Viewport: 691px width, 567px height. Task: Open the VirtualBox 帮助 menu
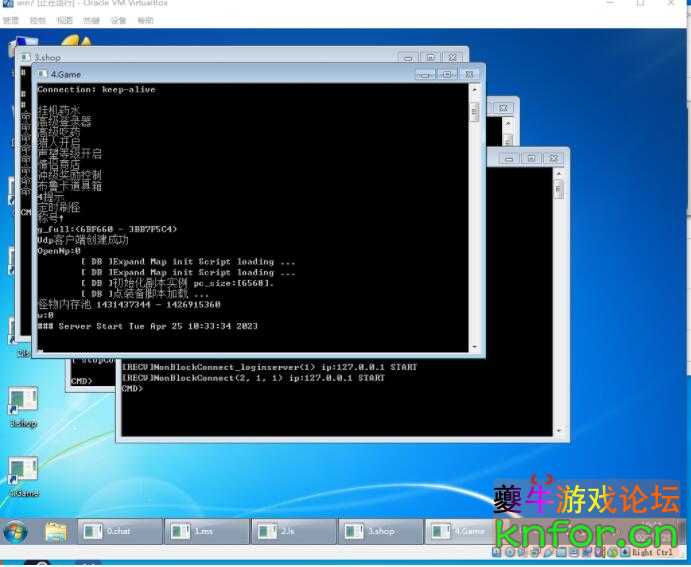click(145, 20)
